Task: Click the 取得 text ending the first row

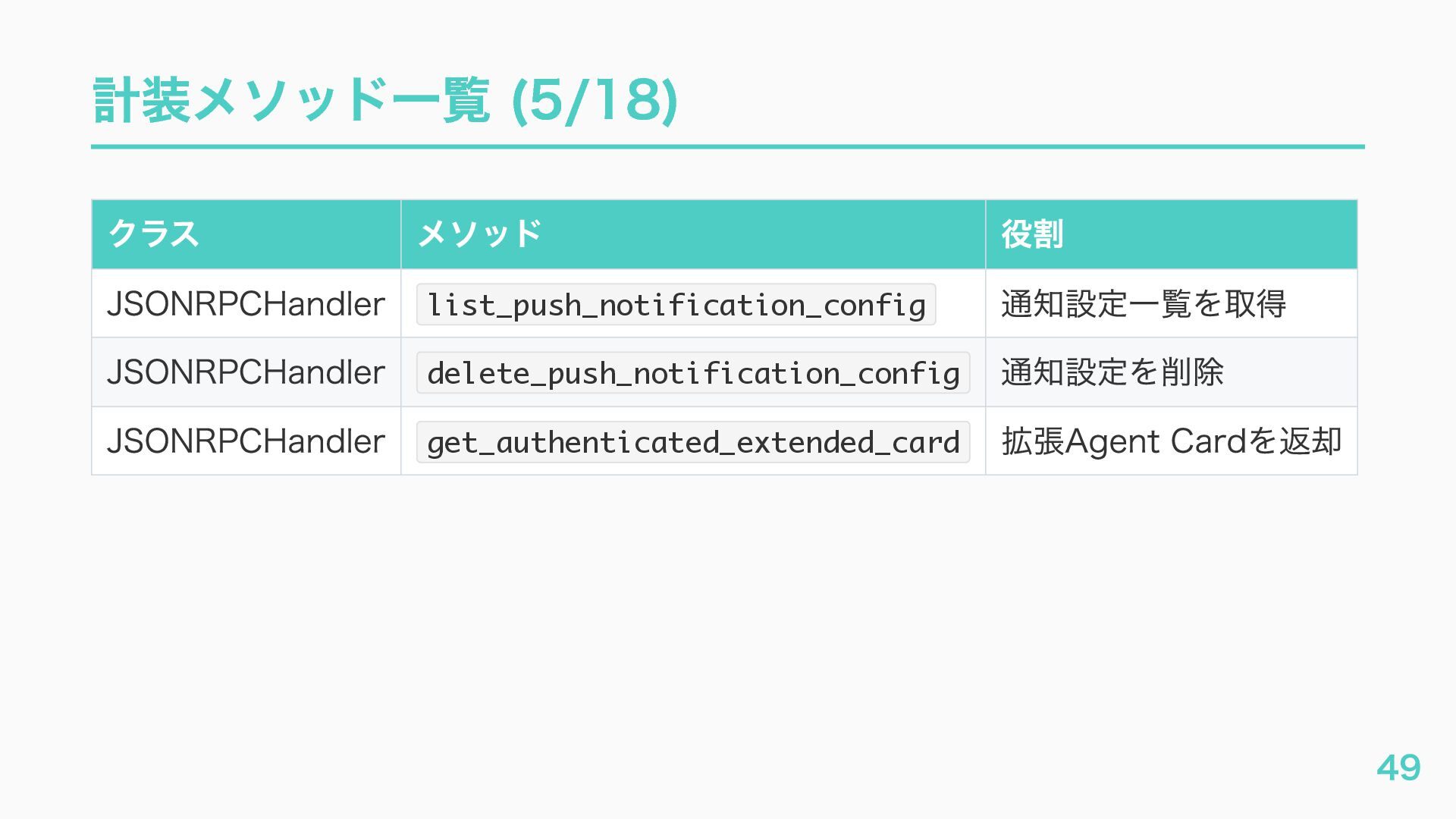Action: click(1256, 304)
